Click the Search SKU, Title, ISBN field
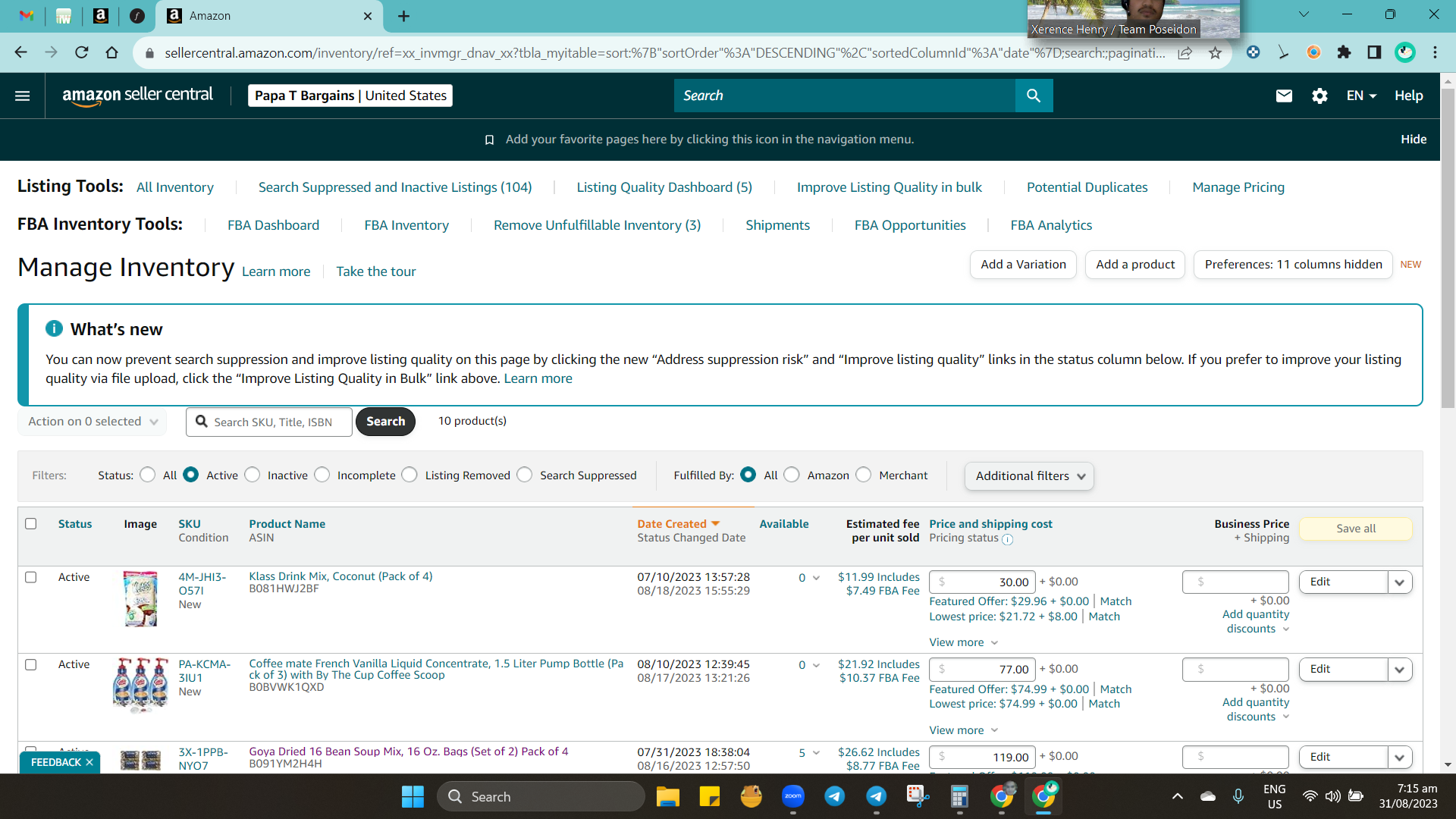 (269, 422)
